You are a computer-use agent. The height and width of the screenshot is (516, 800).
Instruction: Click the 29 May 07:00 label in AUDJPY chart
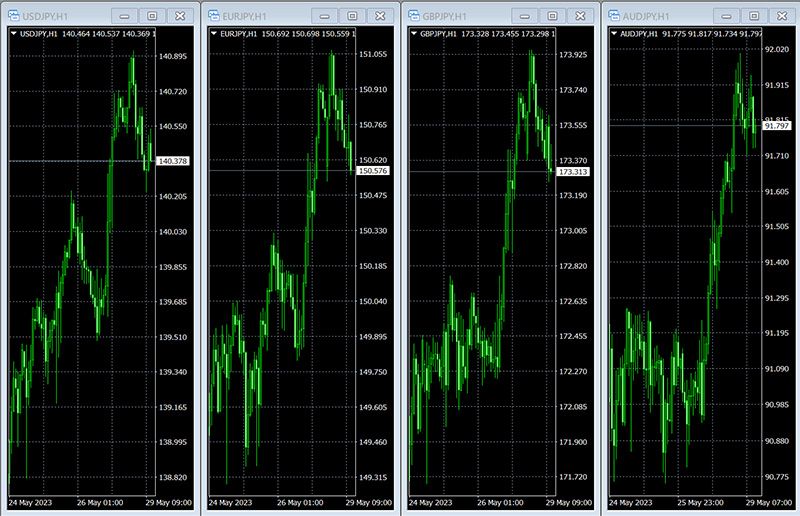(769, 503)
